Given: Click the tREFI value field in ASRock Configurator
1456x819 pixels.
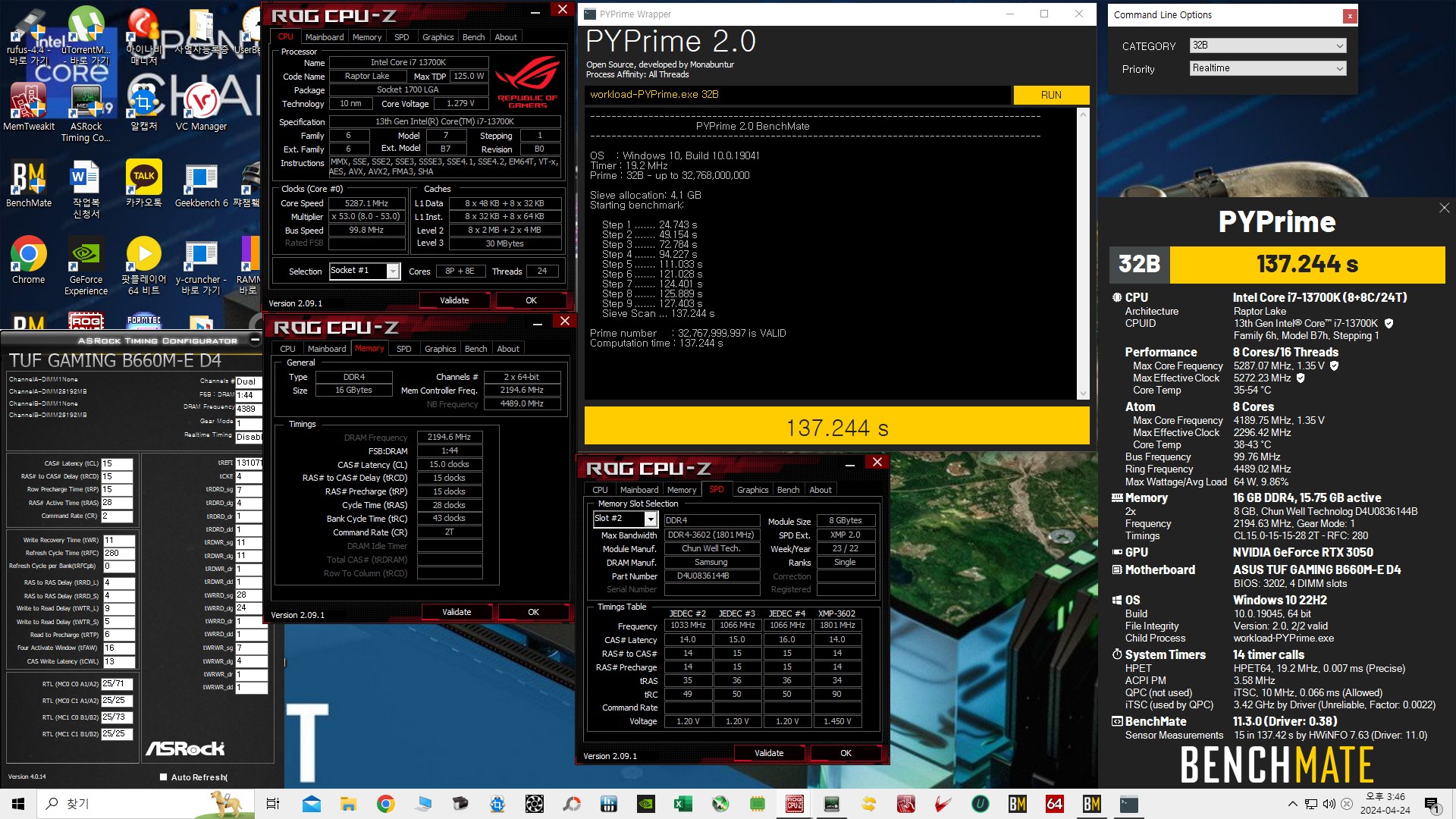Looking at the screenshot, I should pos(249,463).
